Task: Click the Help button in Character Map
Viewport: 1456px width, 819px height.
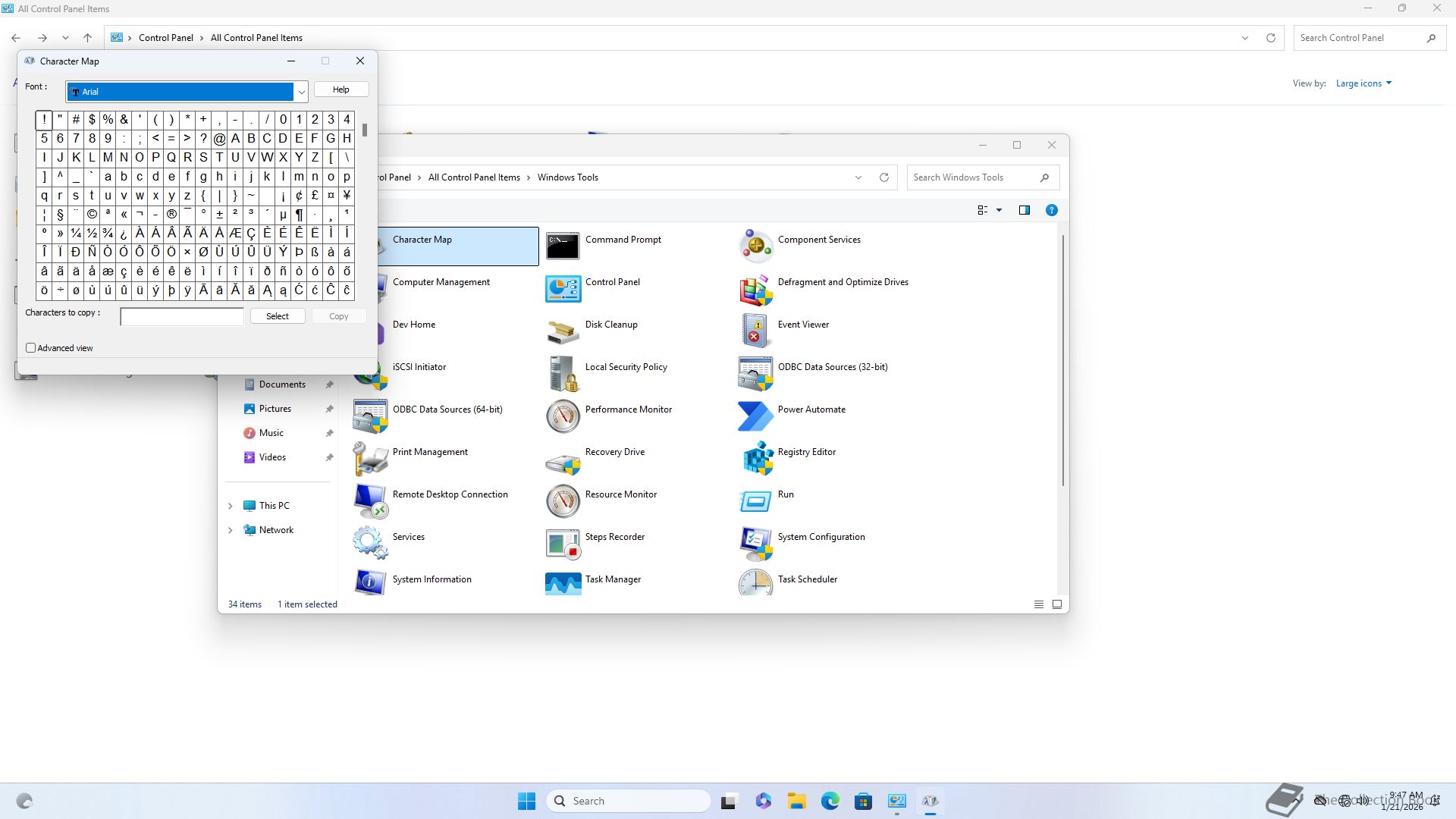Action: (341, 89)
